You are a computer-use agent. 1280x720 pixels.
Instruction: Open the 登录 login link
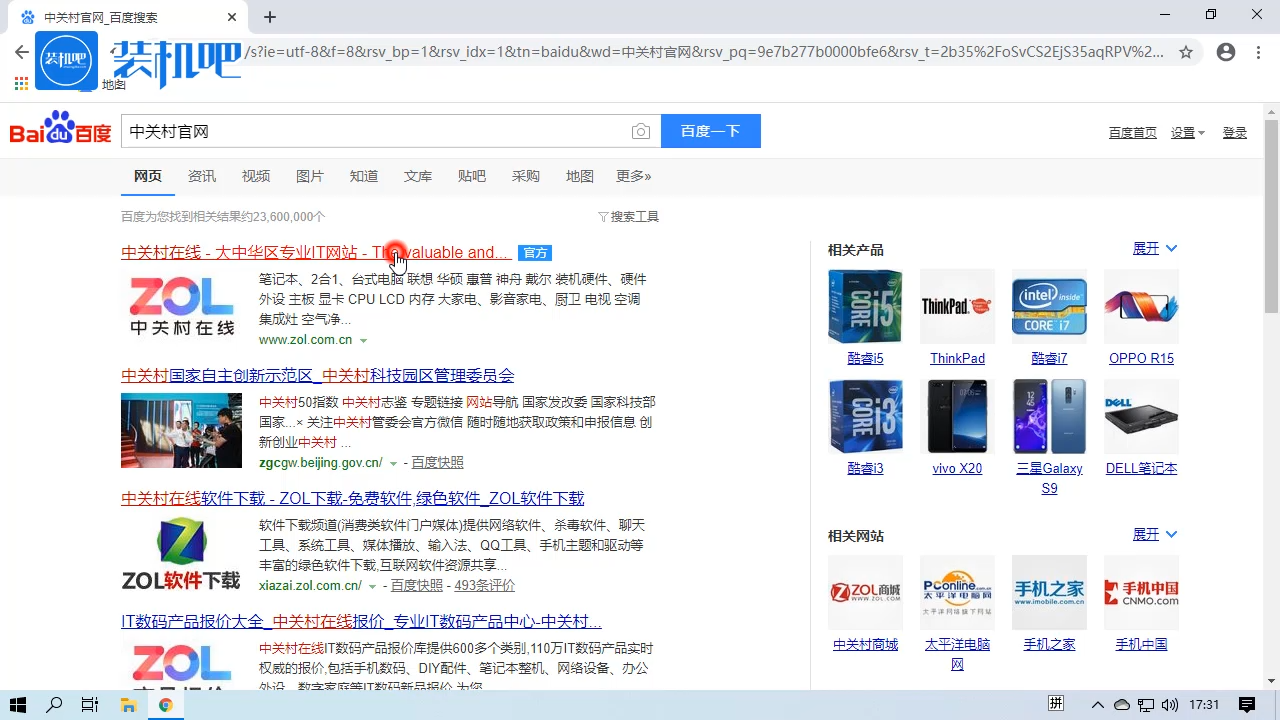(x=1234, y=131)
